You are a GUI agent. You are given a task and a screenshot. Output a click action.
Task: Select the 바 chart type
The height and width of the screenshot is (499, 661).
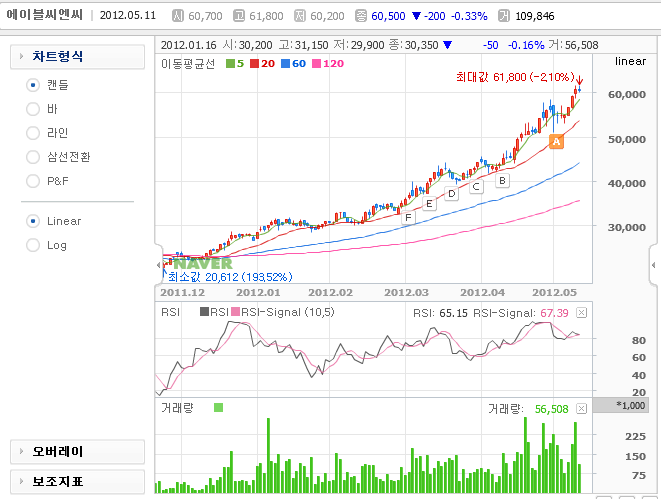click(33, 109)
